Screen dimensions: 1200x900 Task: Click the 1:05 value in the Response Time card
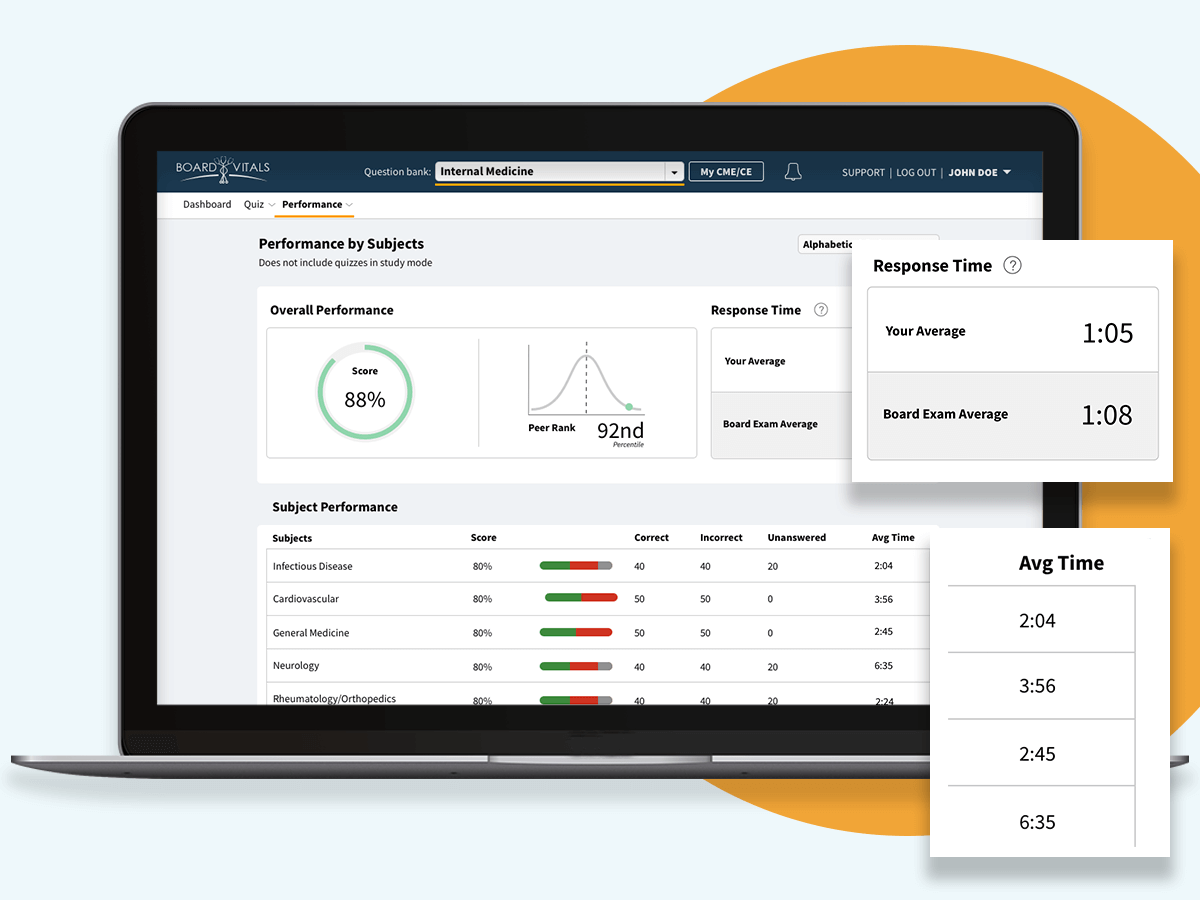coord(1108,332)
